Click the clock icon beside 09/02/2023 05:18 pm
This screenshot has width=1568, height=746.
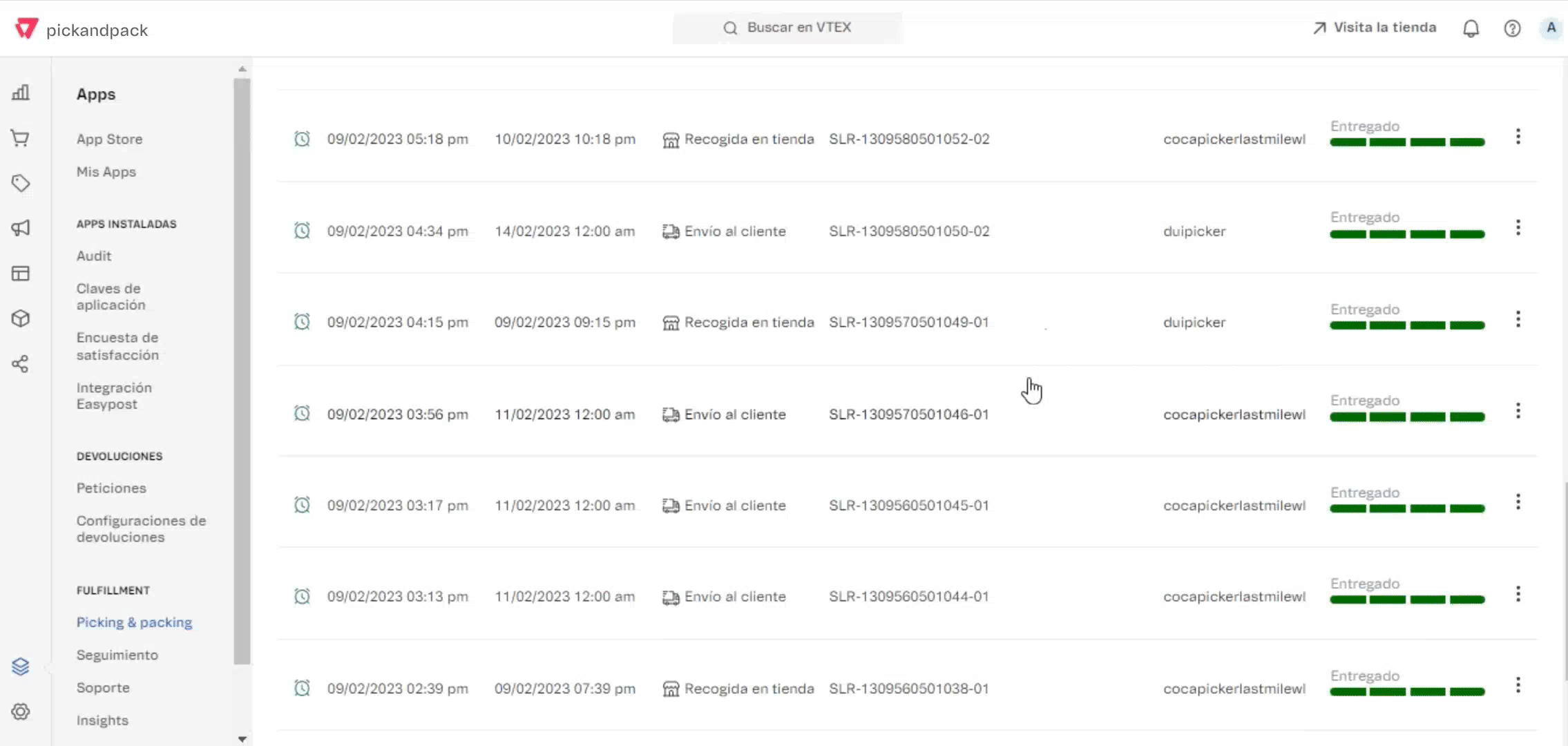[303, 139]
